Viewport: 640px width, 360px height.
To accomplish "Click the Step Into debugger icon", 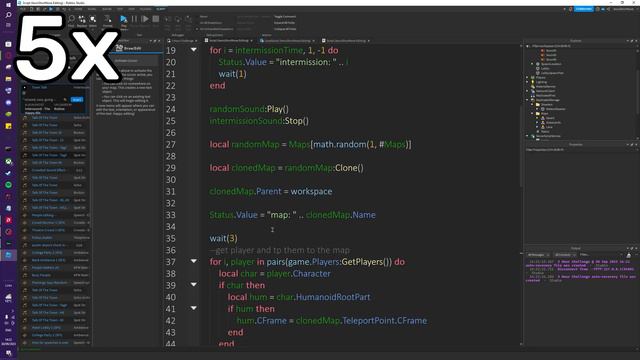I will (x=167, y=20).
